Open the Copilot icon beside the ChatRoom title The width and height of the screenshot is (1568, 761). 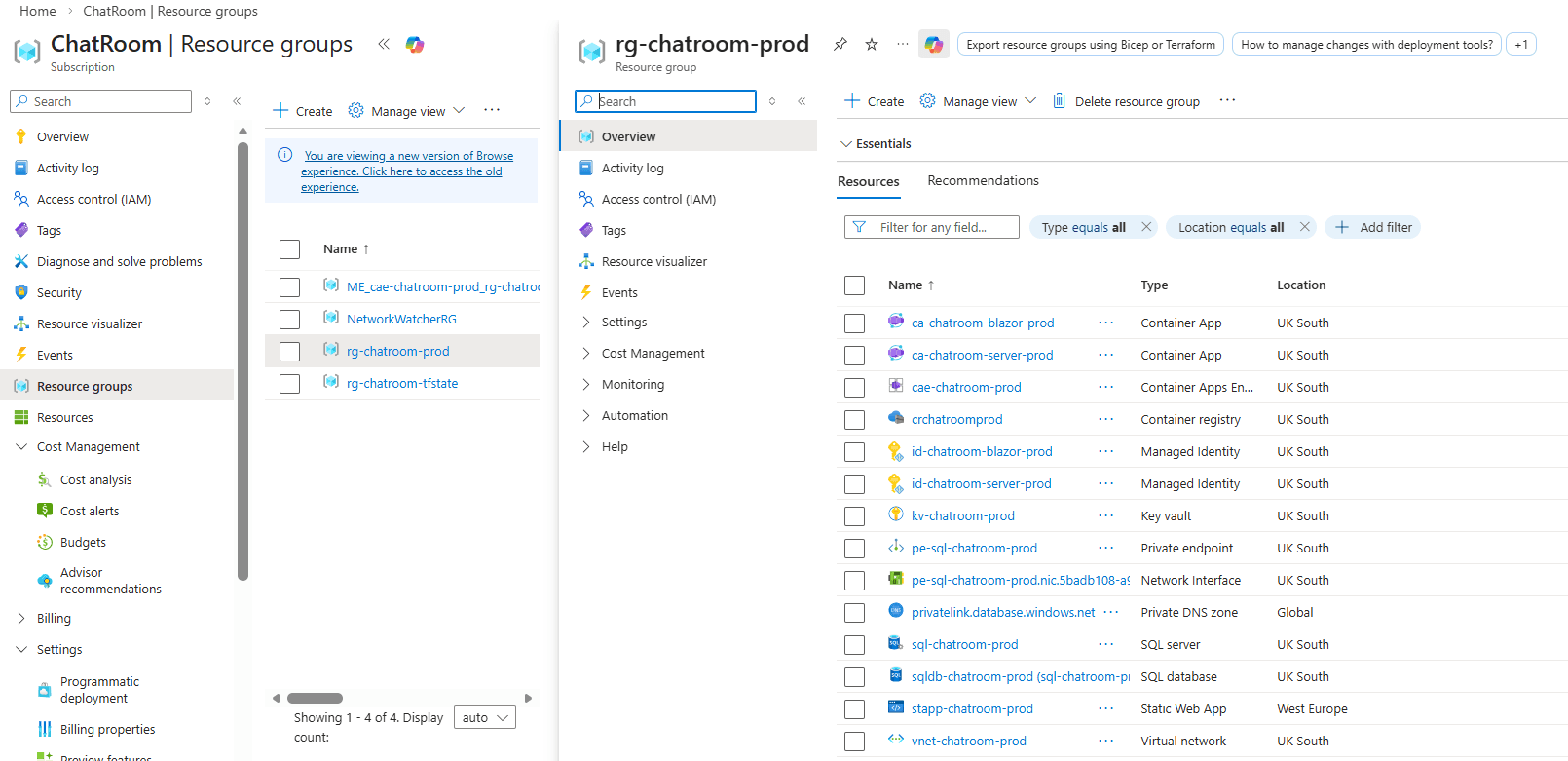[415, 44]
